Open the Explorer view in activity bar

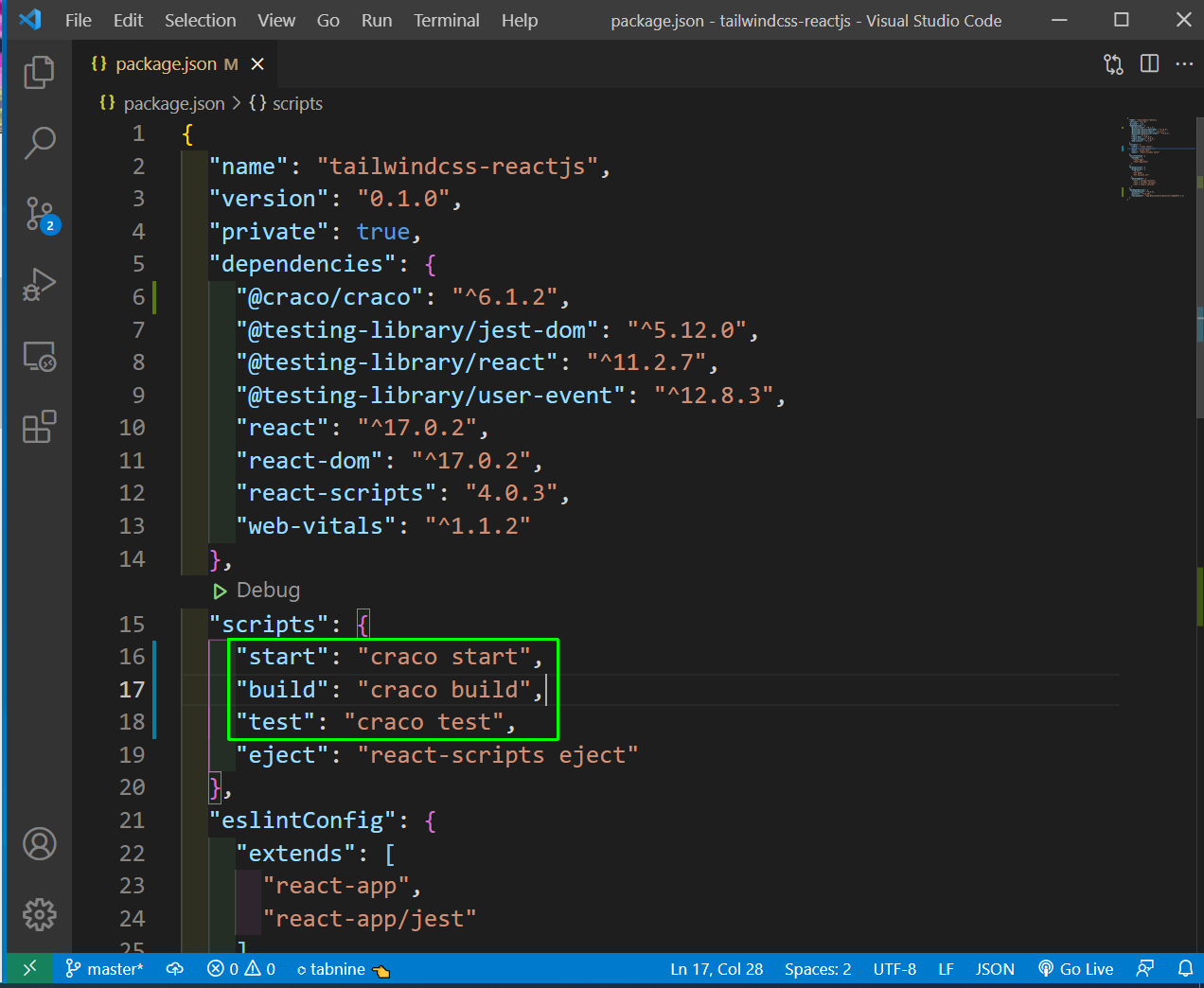pyautogui.click(x=39, y=72)
